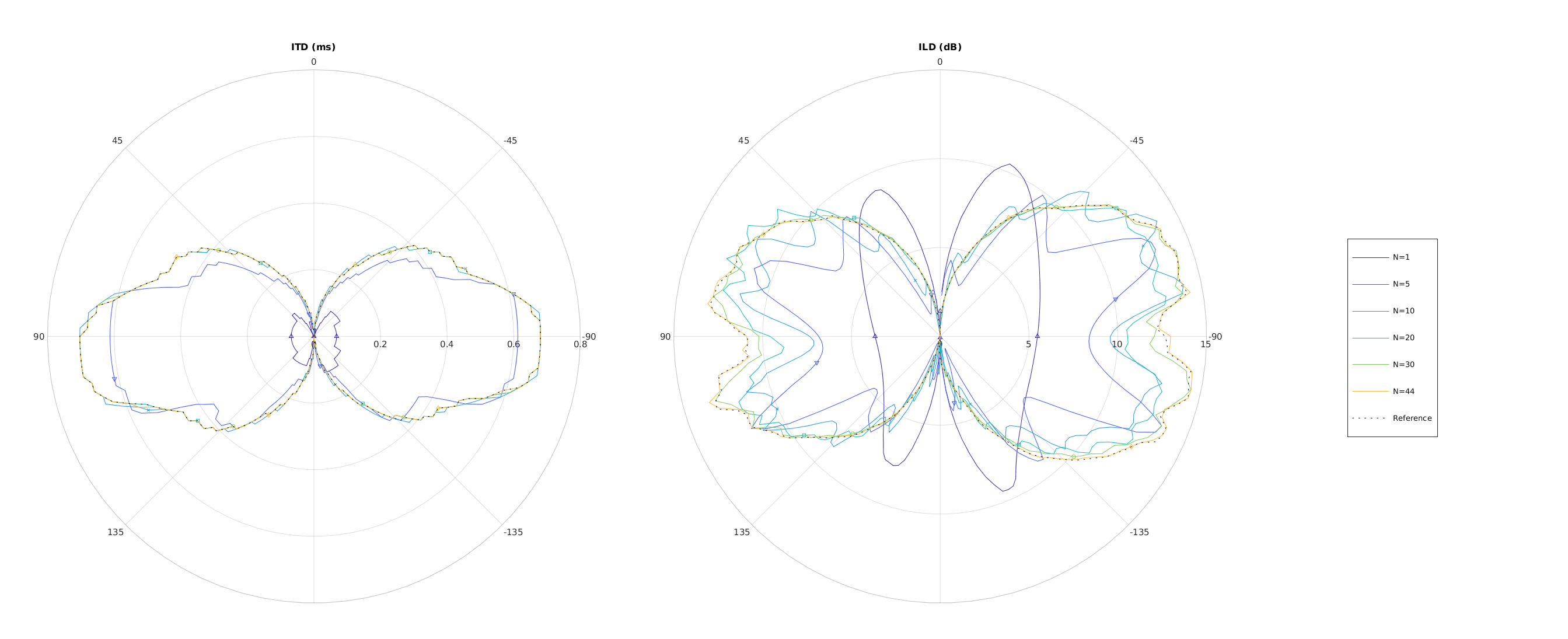Image resolution: width=1568 pixels, height=639 pixels.
Task: Click the N=10 legend label
Action: coord(1403,311)
